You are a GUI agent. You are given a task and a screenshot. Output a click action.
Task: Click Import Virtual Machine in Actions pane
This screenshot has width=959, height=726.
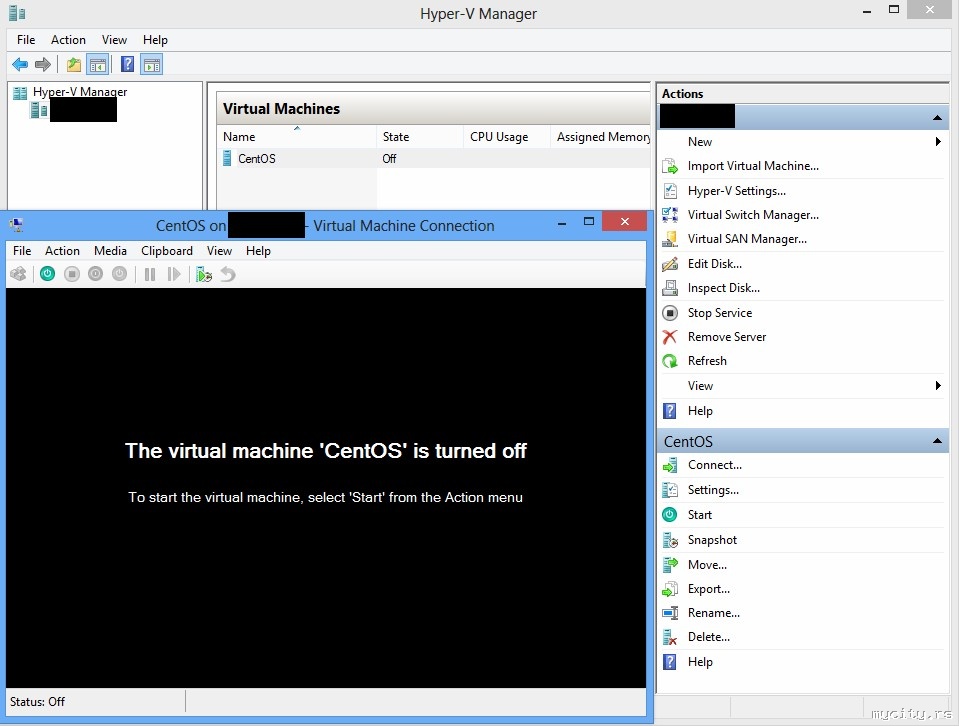point(752,166)
